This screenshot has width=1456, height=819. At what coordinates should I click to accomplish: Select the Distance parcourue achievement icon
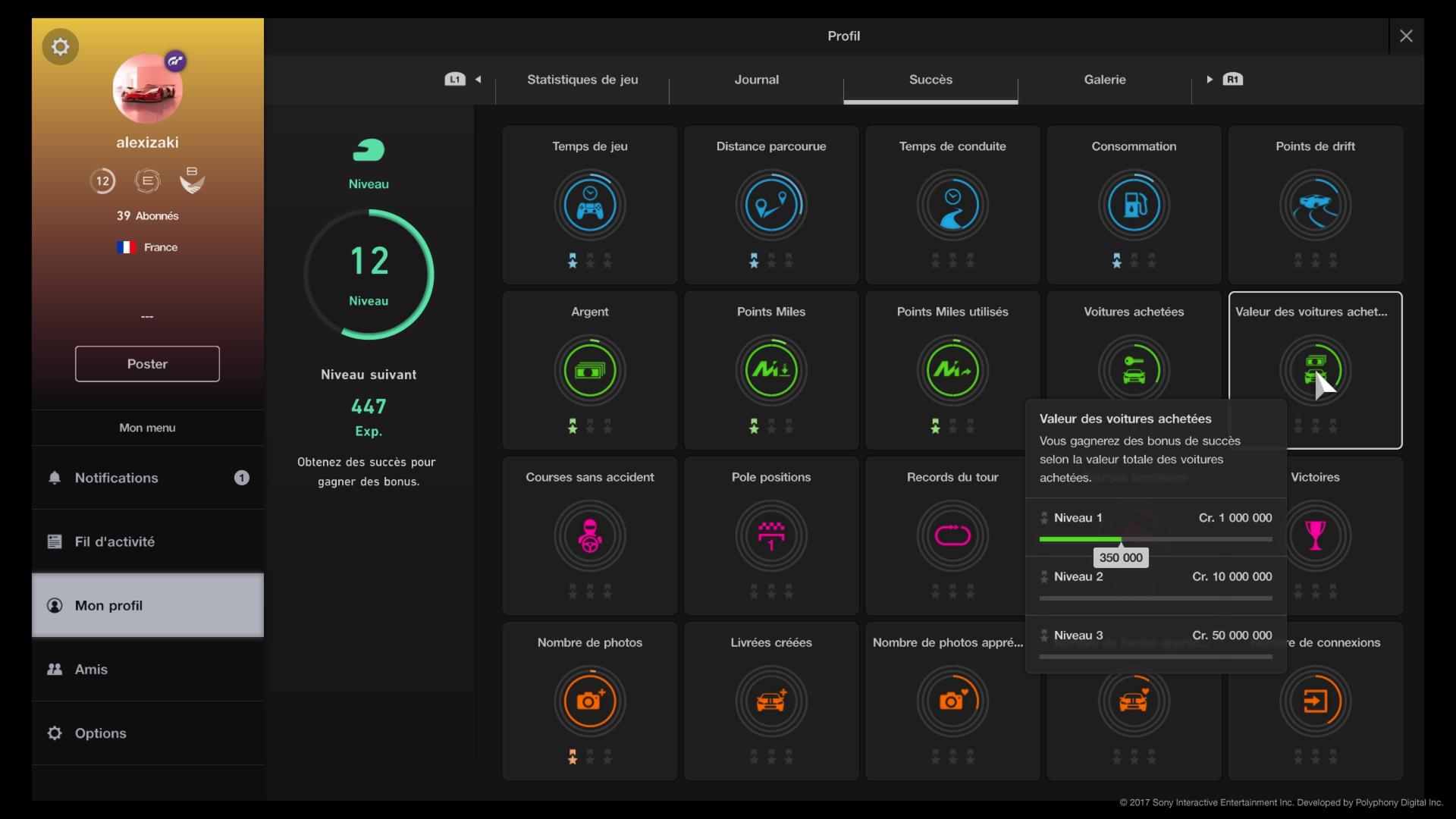click(x=771, y=205)
